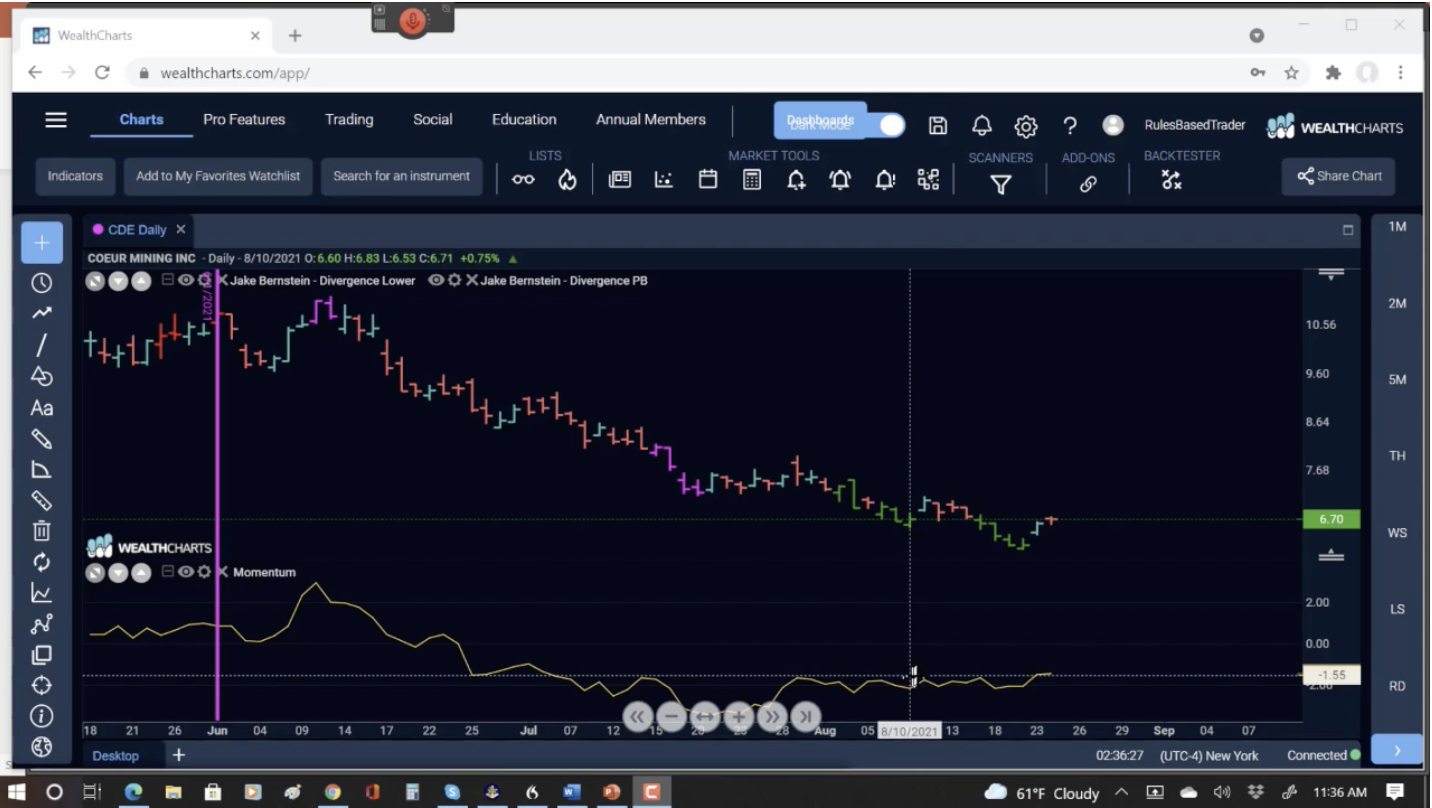
Task: Click the crosshair target icon in left toolbar
Action: [42, 686]
